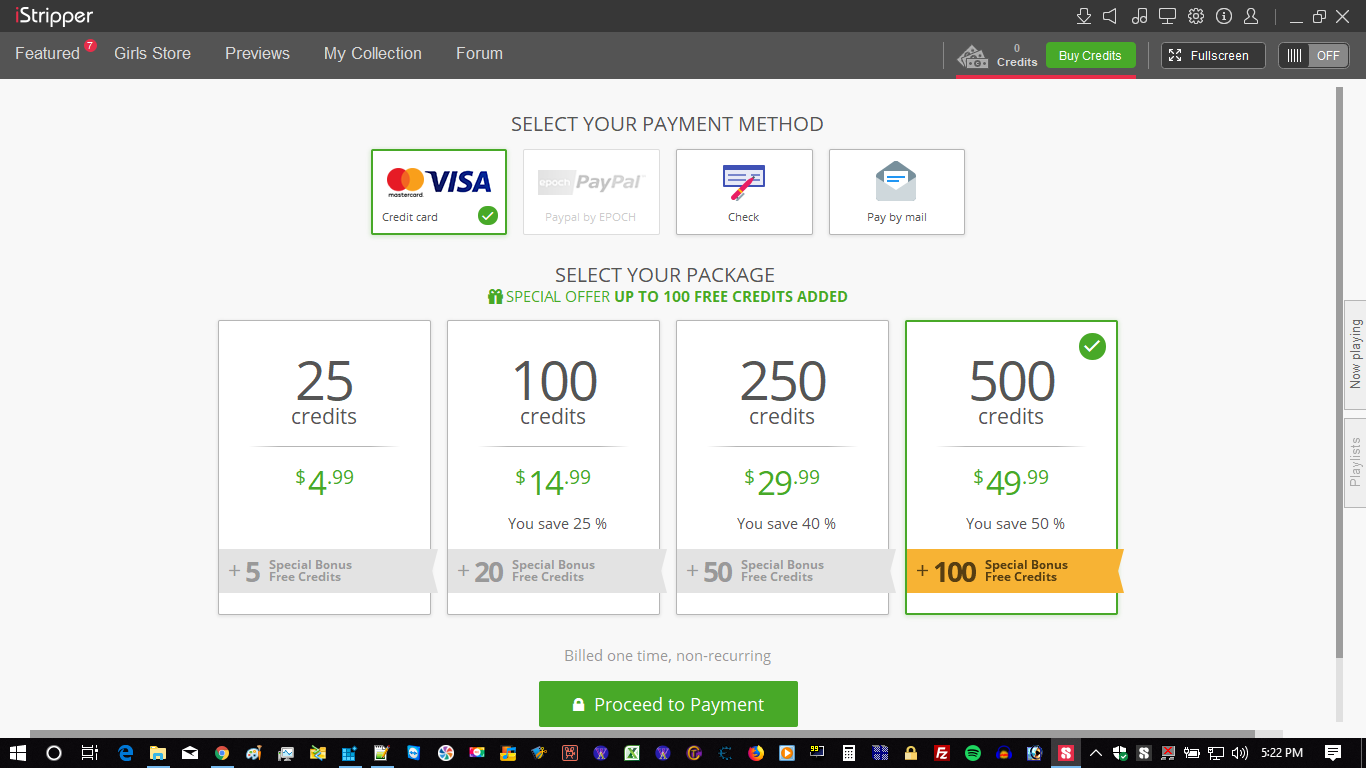Click the credits money icon
Viewport: 1366px width, 768px height.
(974, 56)
